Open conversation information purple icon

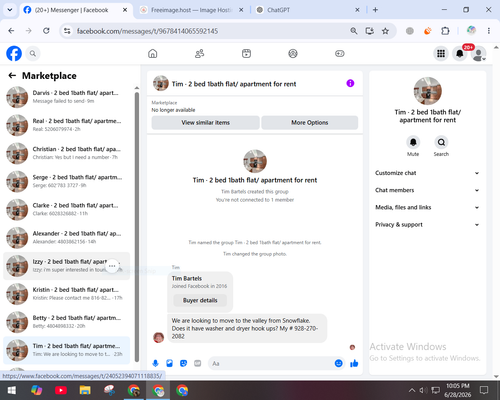tap(350, 83)
